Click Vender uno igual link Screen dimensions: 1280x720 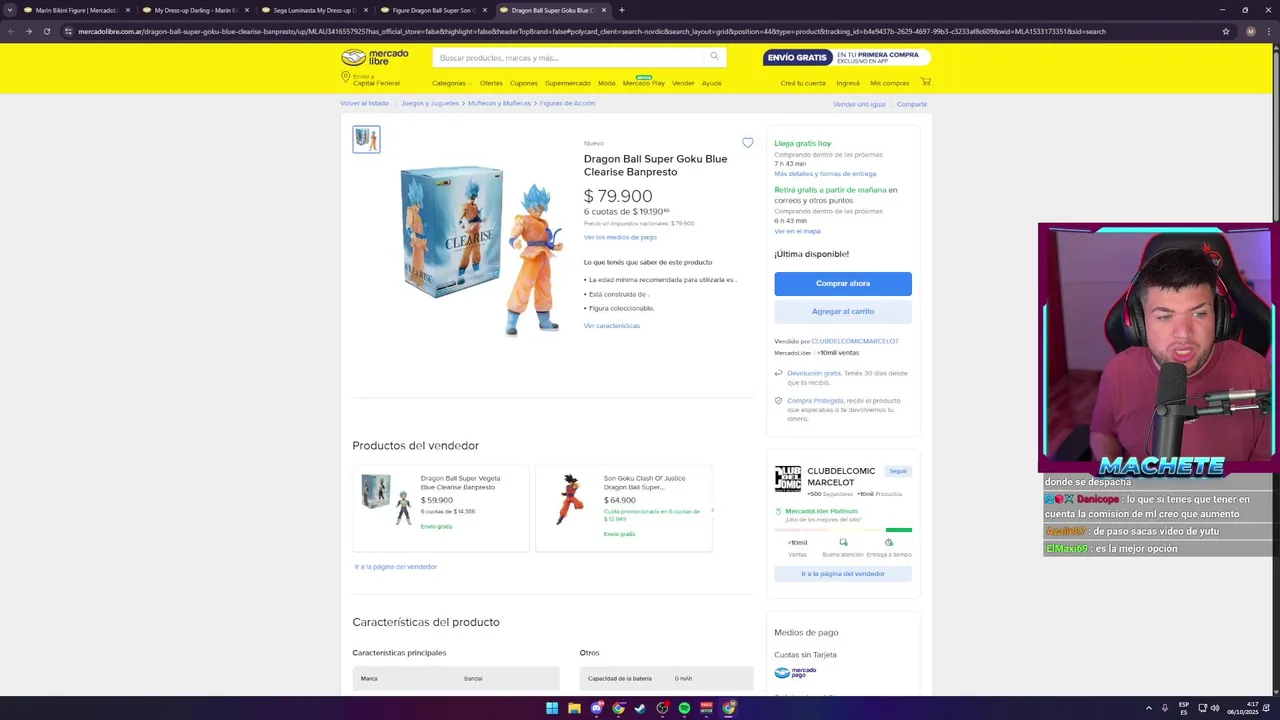pyautogui.click(x=859, y=104)
